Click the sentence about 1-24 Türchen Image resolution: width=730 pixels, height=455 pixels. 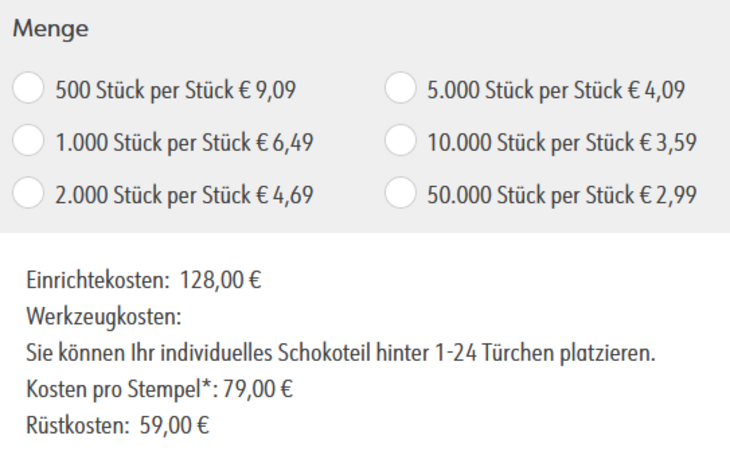[x=339, y=356]
